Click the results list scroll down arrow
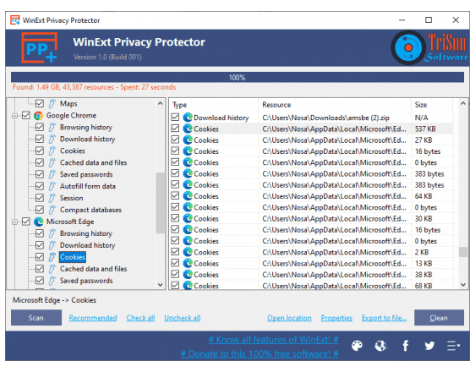The image size is (474, 369). [463, 285]
